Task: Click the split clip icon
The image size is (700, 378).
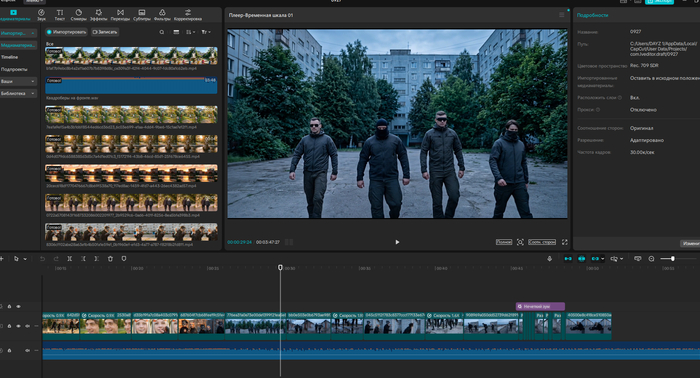Action: point(70,258)
